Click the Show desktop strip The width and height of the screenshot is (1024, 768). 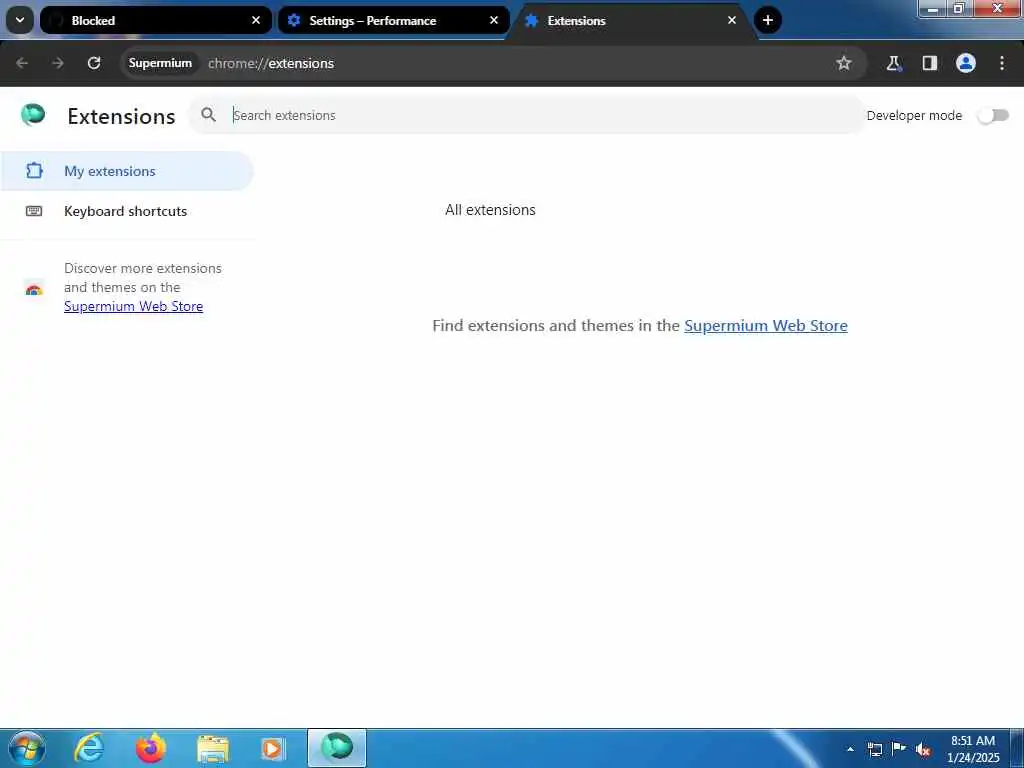pyautogui.click(x=1017, y=748)
